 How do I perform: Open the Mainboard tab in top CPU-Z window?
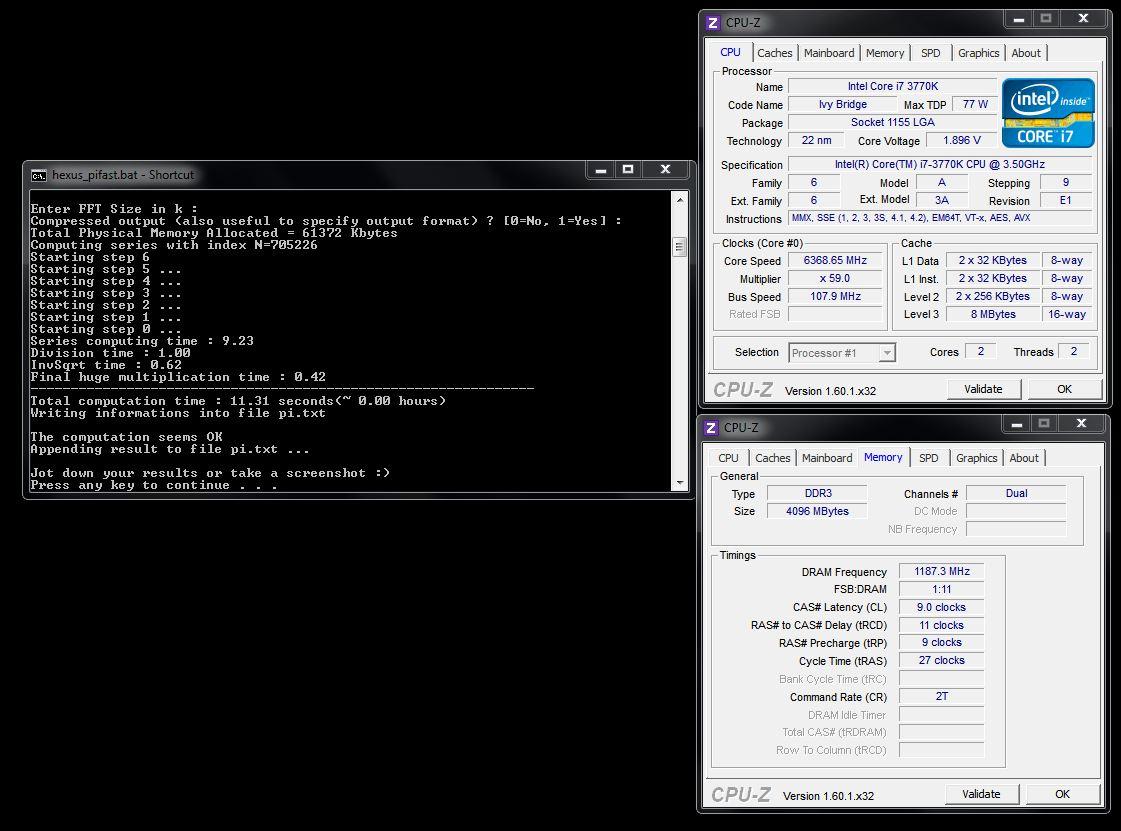tap(829, 53)
